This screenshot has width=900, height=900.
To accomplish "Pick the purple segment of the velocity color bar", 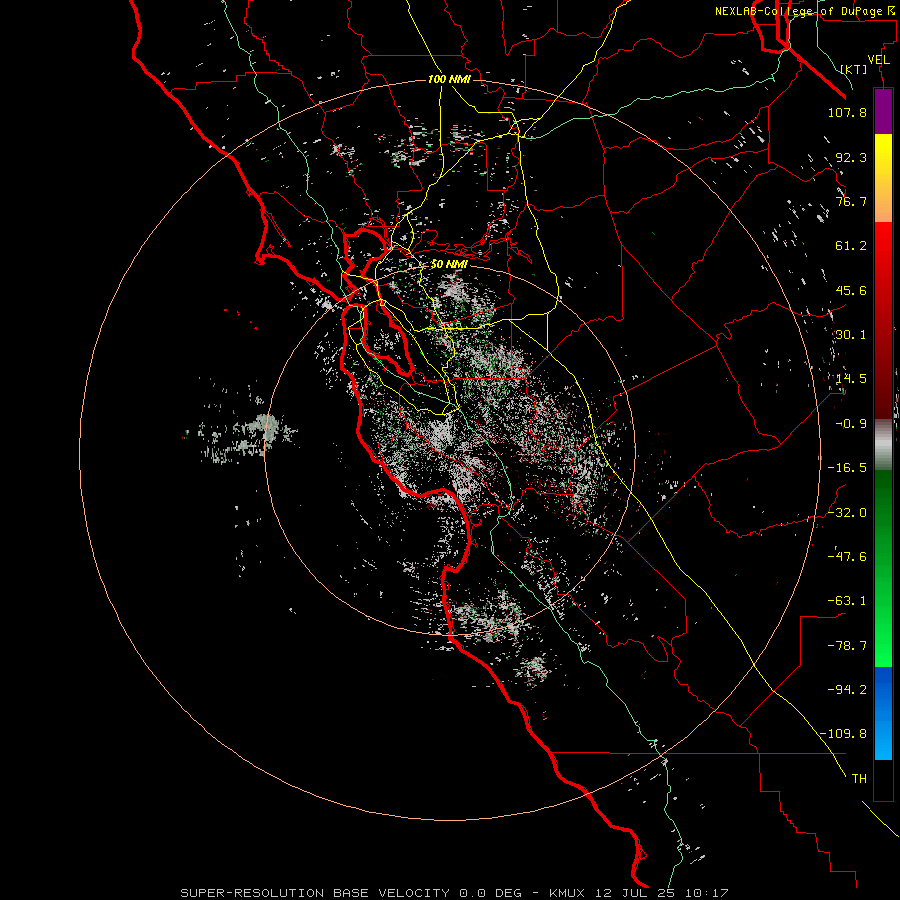I will [x=883, y=111].
